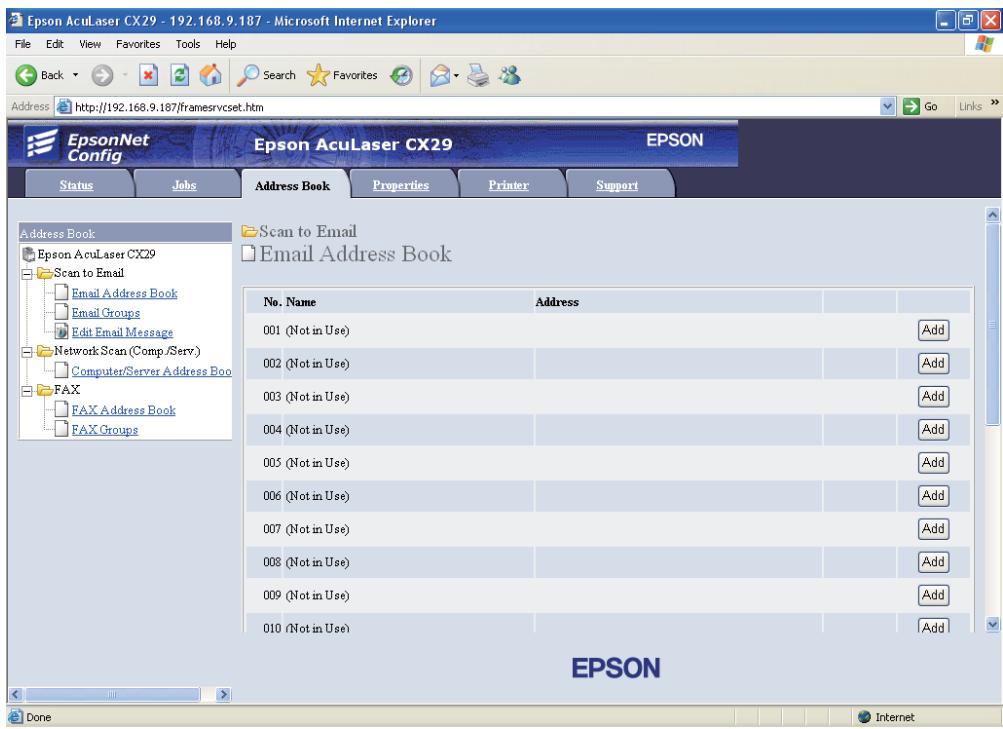Click the address bar URL field
The width and height of the screenshot is (1003, 729).
pyautogui.click(x=475, y=107)
